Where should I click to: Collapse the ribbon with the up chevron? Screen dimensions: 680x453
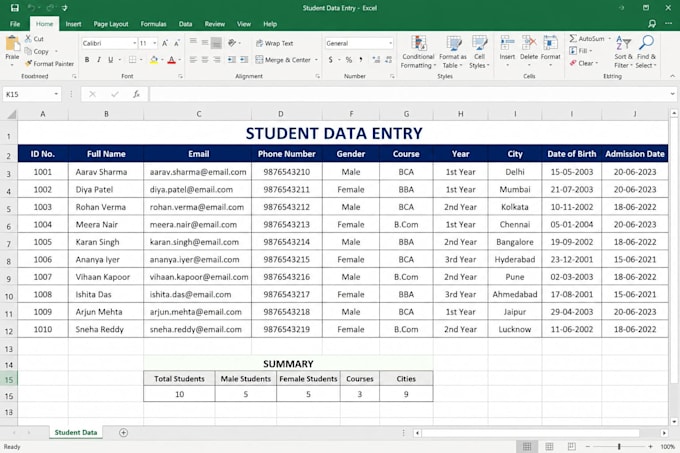(672, 76)
